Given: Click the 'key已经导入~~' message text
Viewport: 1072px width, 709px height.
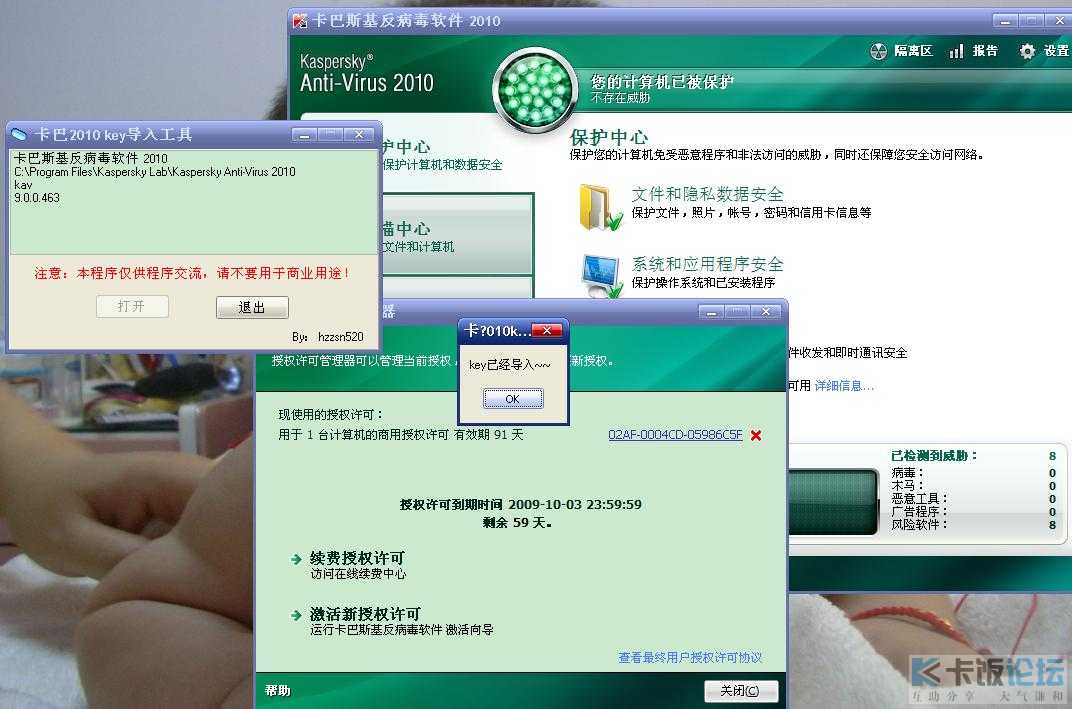Looking at the screenshot, I should click(509, 365).
